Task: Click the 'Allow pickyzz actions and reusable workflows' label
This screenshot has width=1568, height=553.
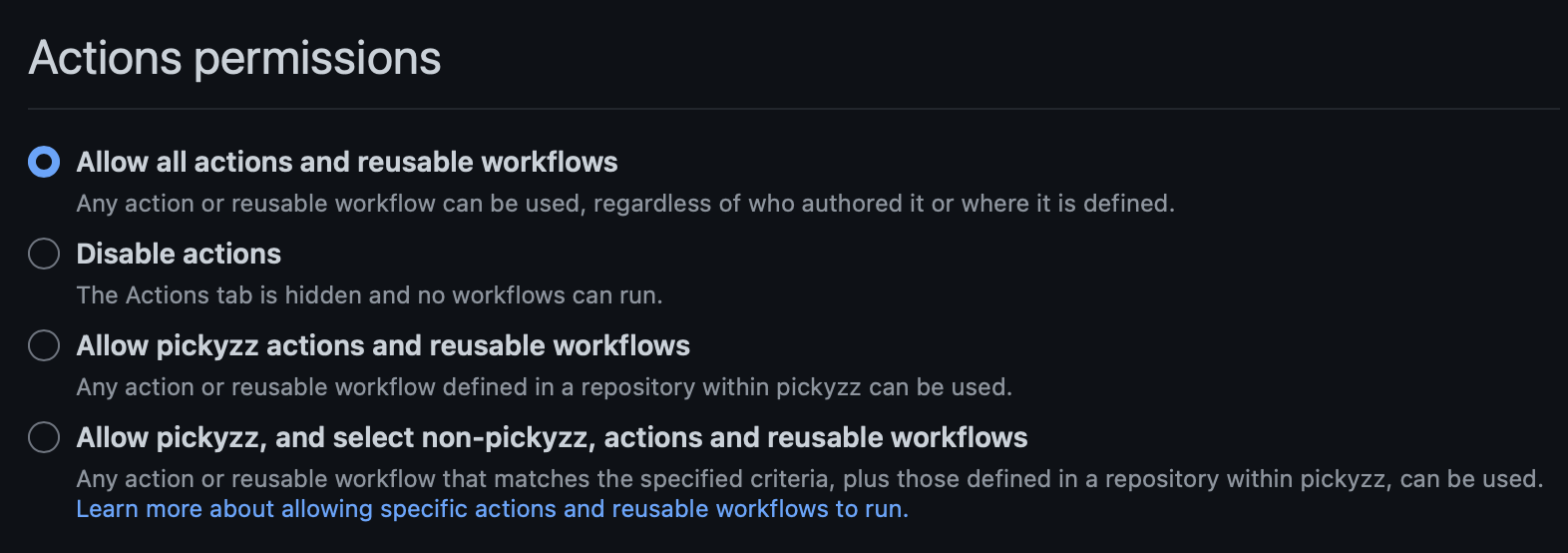Action: [383, 345]
